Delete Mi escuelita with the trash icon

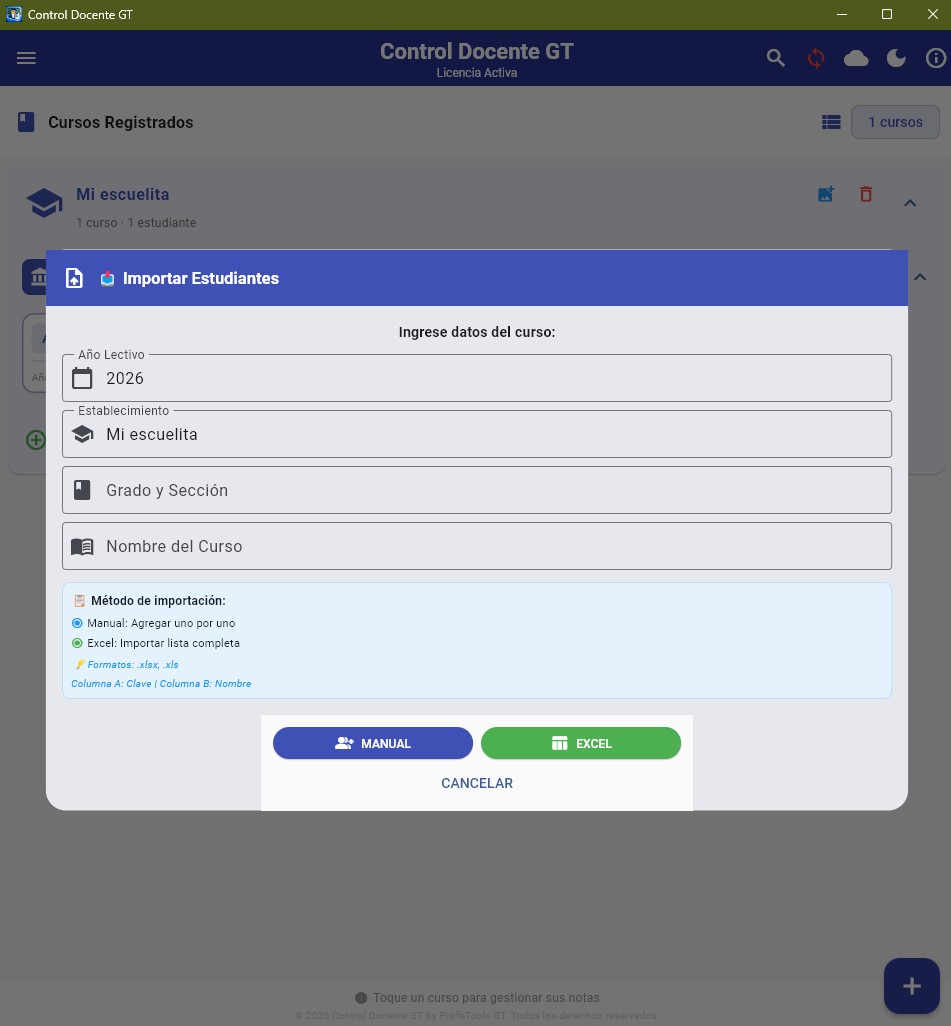tap(866, 194)
